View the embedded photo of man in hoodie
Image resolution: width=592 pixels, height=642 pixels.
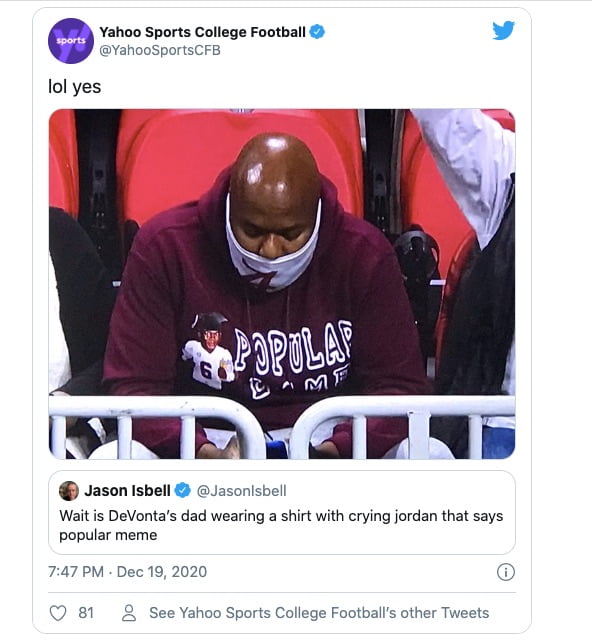[x=282, y=284]
